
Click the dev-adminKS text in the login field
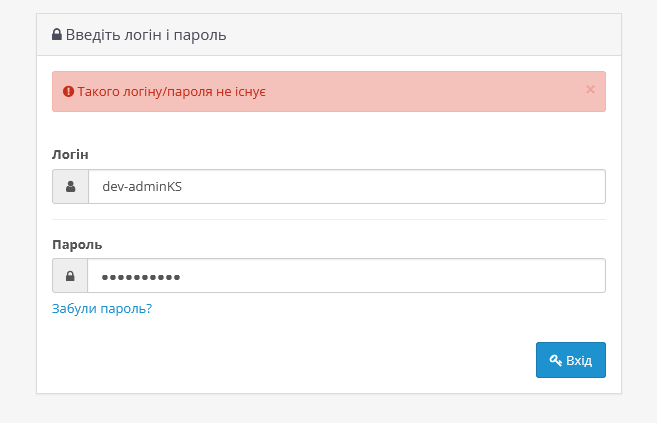pos(142,187)
